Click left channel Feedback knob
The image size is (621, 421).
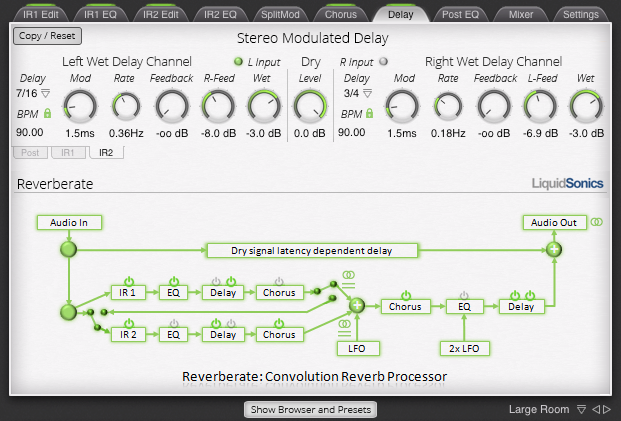tap(172, 106)
